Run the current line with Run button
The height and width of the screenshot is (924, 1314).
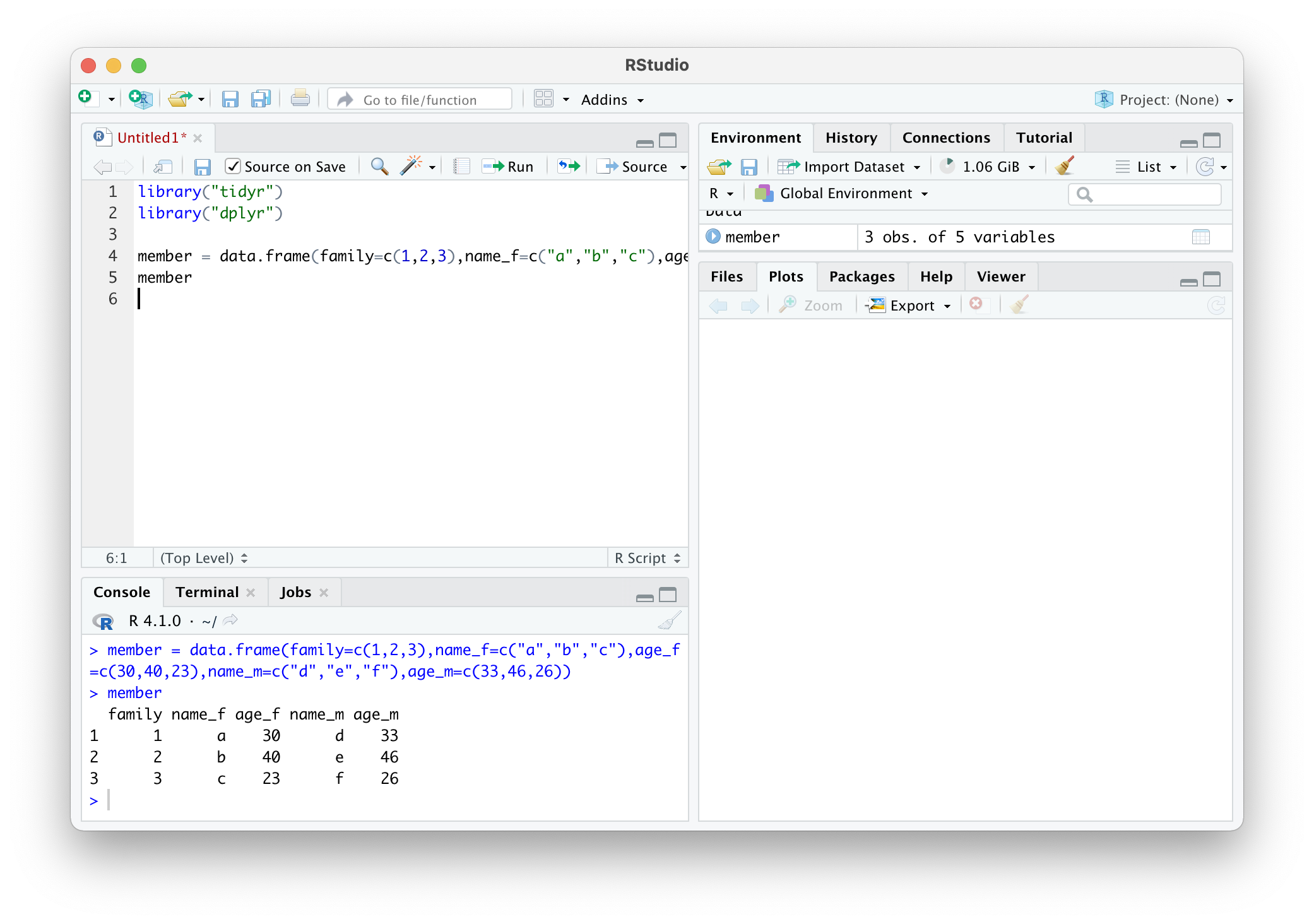(x=508, y=167)
